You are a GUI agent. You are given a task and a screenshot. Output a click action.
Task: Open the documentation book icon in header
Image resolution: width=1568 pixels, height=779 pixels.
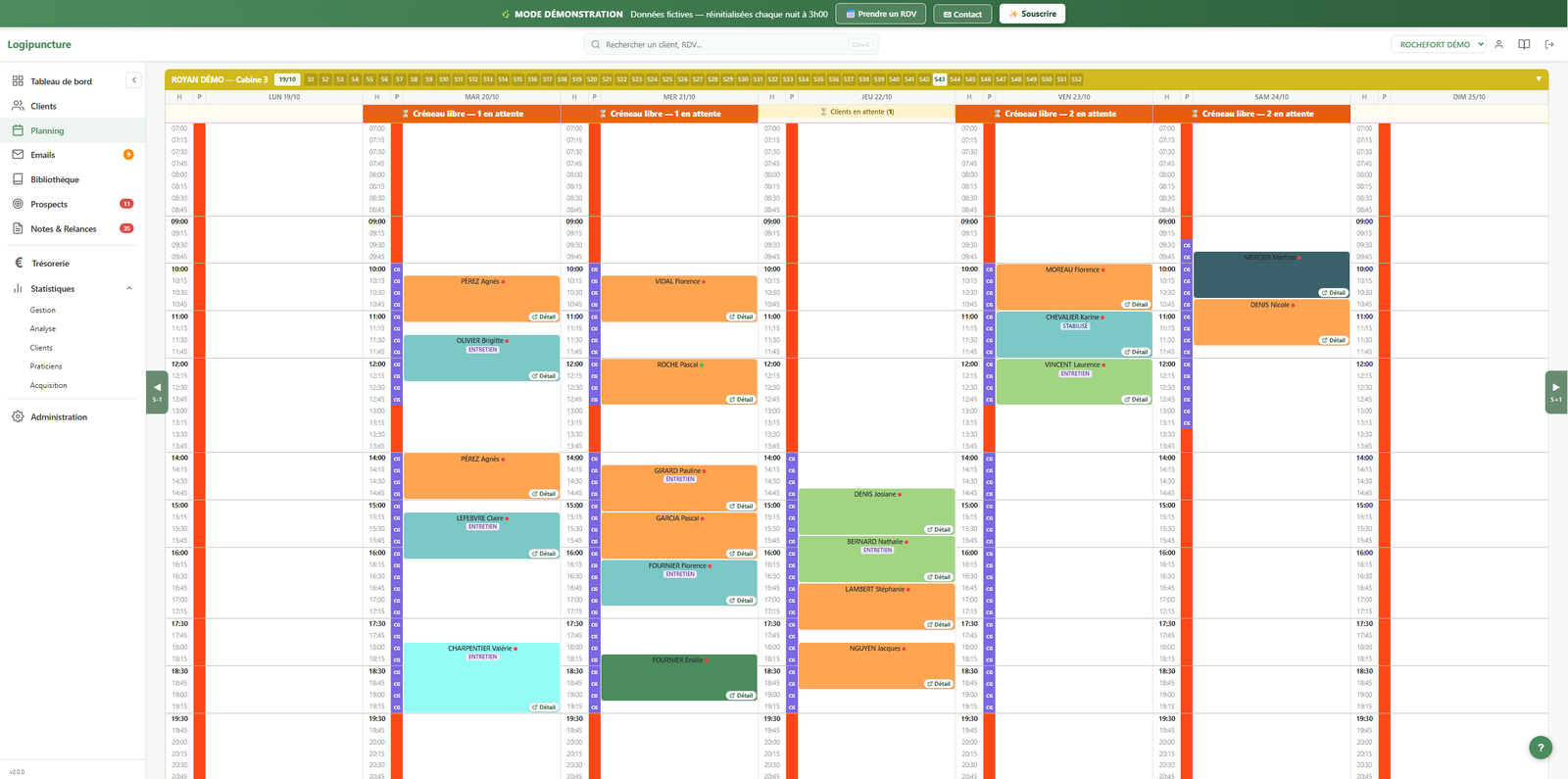(1524, 44)
